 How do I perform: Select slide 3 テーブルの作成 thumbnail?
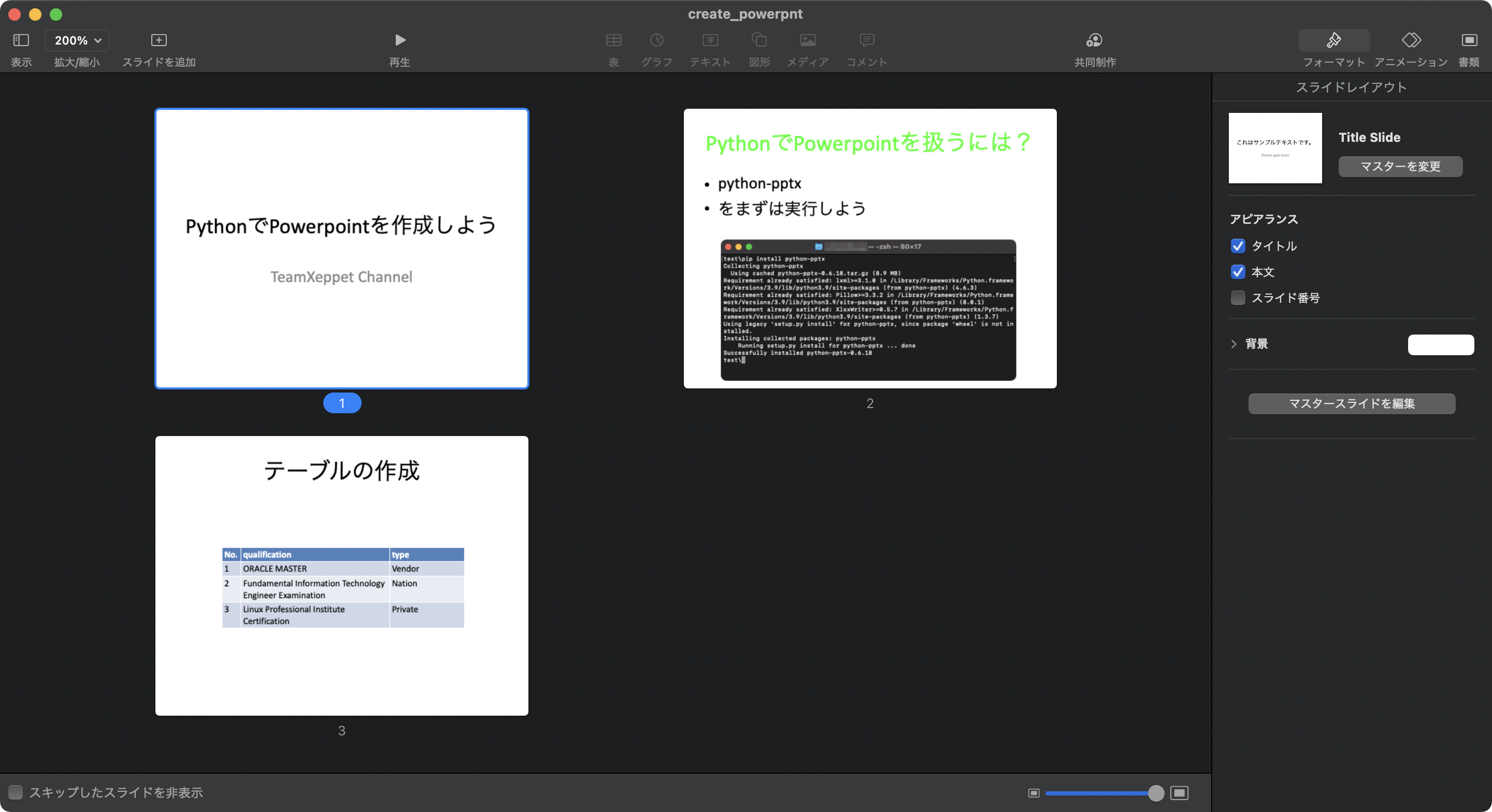tap(342, 576)
